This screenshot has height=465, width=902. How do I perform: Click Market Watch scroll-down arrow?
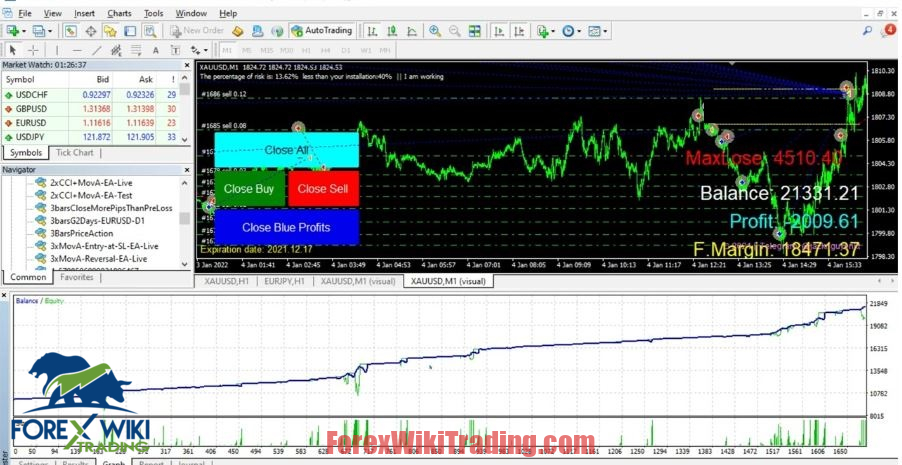(185, 139)
